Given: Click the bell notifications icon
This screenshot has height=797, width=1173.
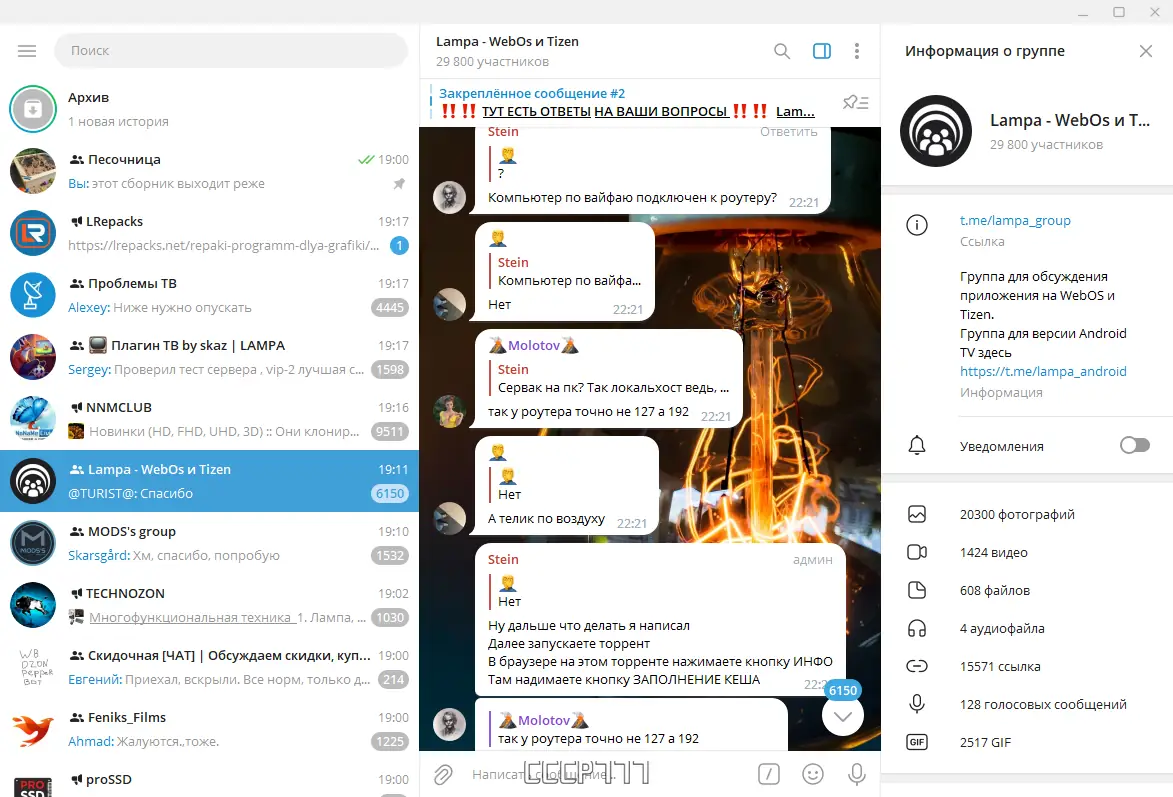Looking at the screenshot, I should point(916,446).
